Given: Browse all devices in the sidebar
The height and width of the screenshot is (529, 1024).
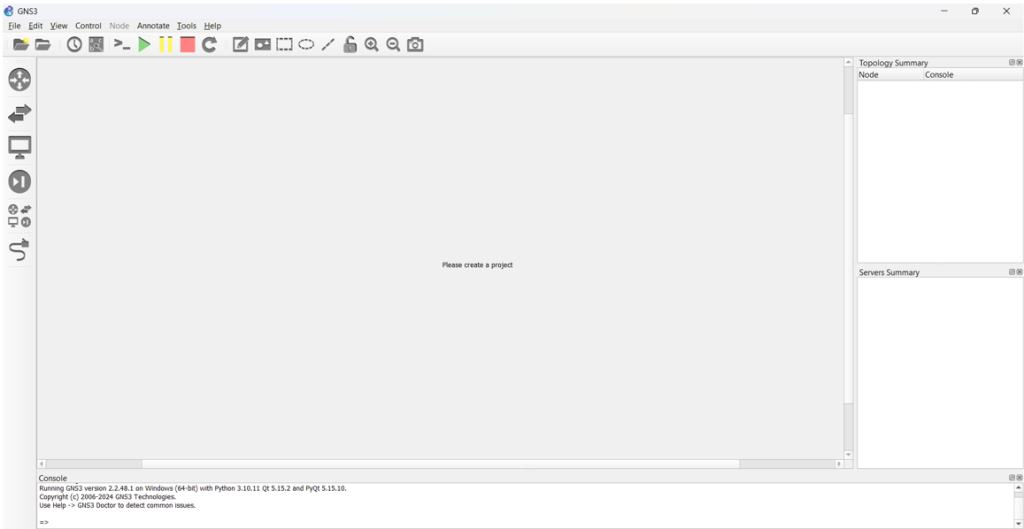Looking at the screenshot, I should (x=19, y=215).
